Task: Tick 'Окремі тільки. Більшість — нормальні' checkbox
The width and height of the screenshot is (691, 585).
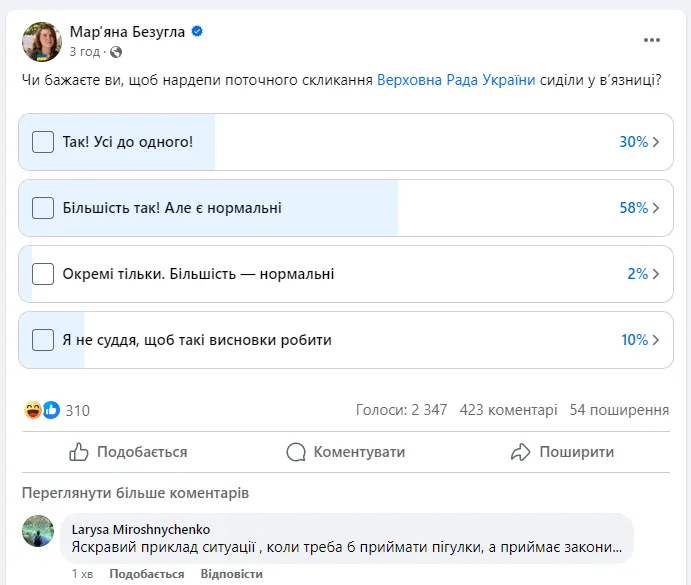Action: click(43, 274)
